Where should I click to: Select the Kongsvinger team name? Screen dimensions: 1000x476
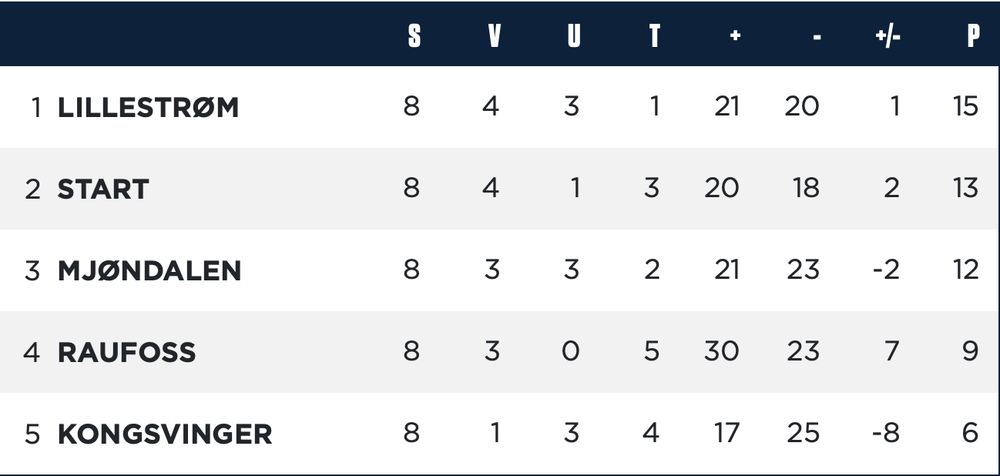[x=164, y=435]
